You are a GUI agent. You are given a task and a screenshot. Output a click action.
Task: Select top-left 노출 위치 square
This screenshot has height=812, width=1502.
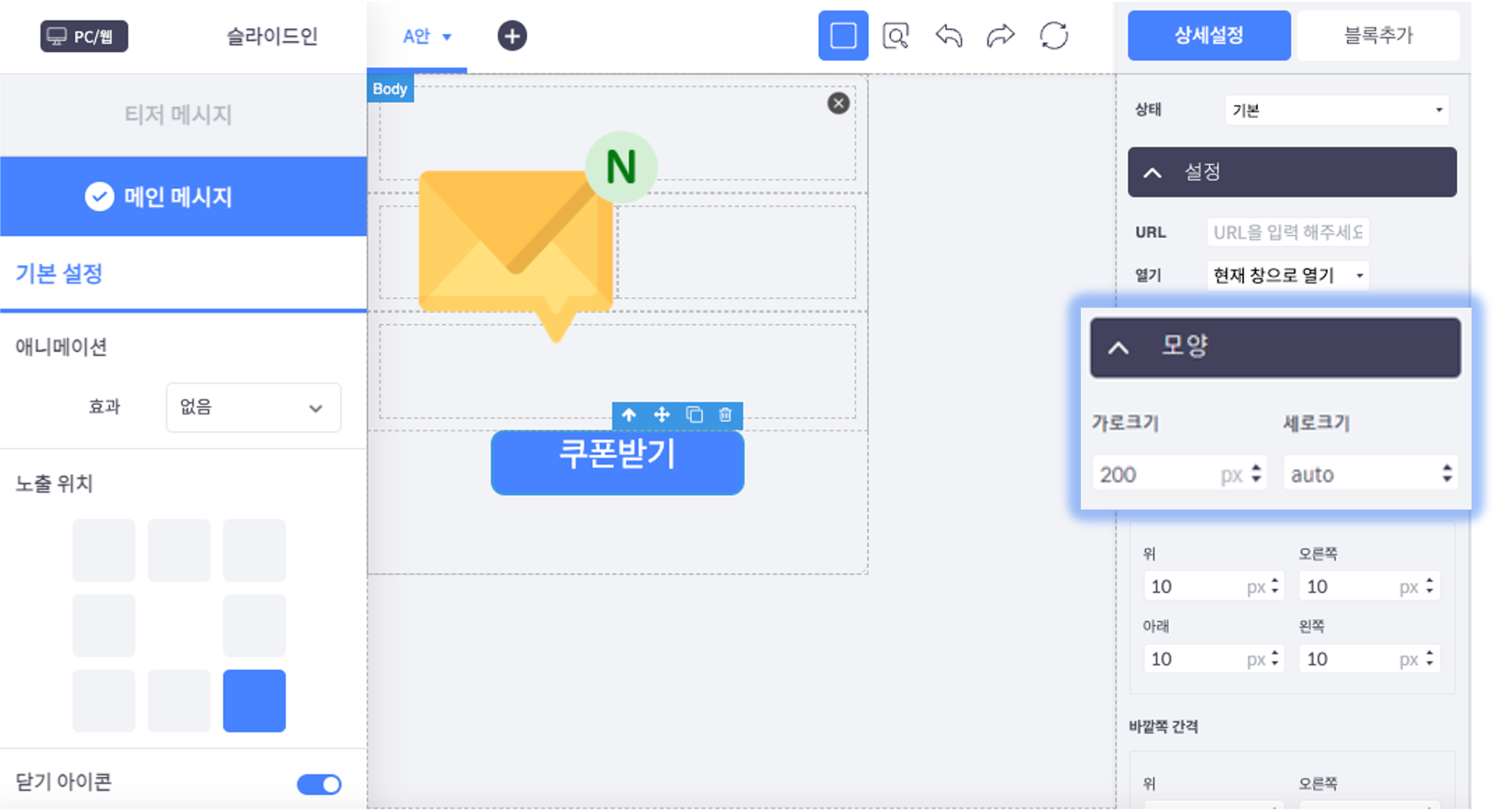[104, 550]
